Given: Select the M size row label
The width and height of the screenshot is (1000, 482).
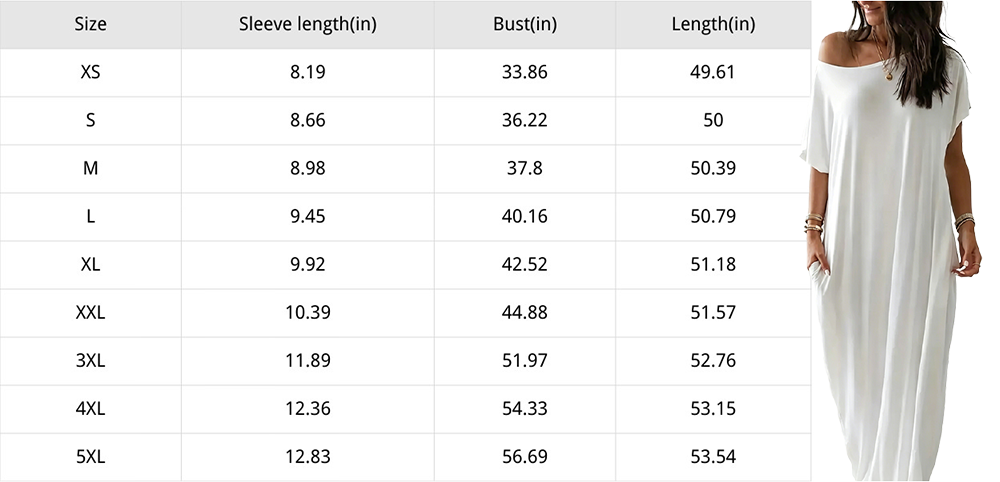Looking at the screenshot, I should 91,168.
